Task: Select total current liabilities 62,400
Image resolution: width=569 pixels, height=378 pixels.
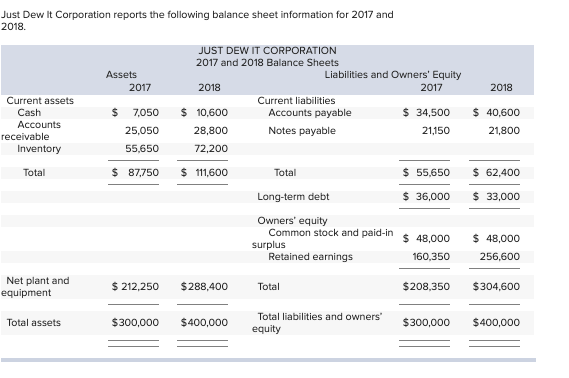Action: pos(503,173)
